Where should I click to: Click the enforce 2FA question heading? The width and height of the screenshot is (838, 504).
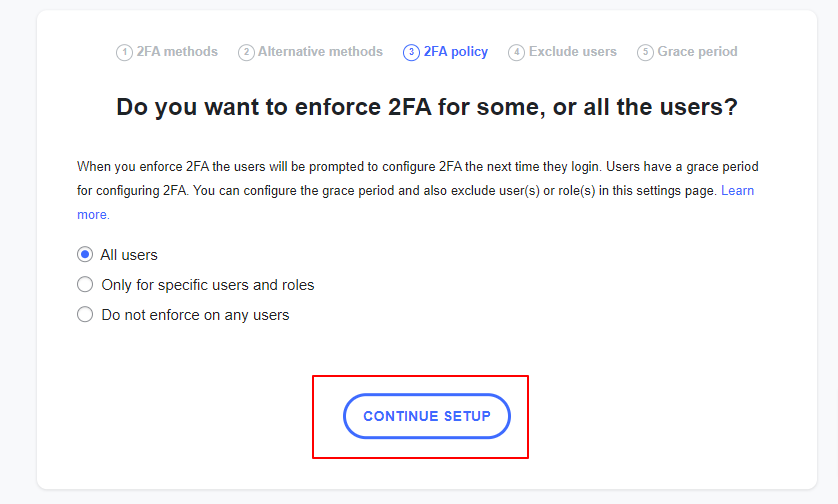point(427,108)
